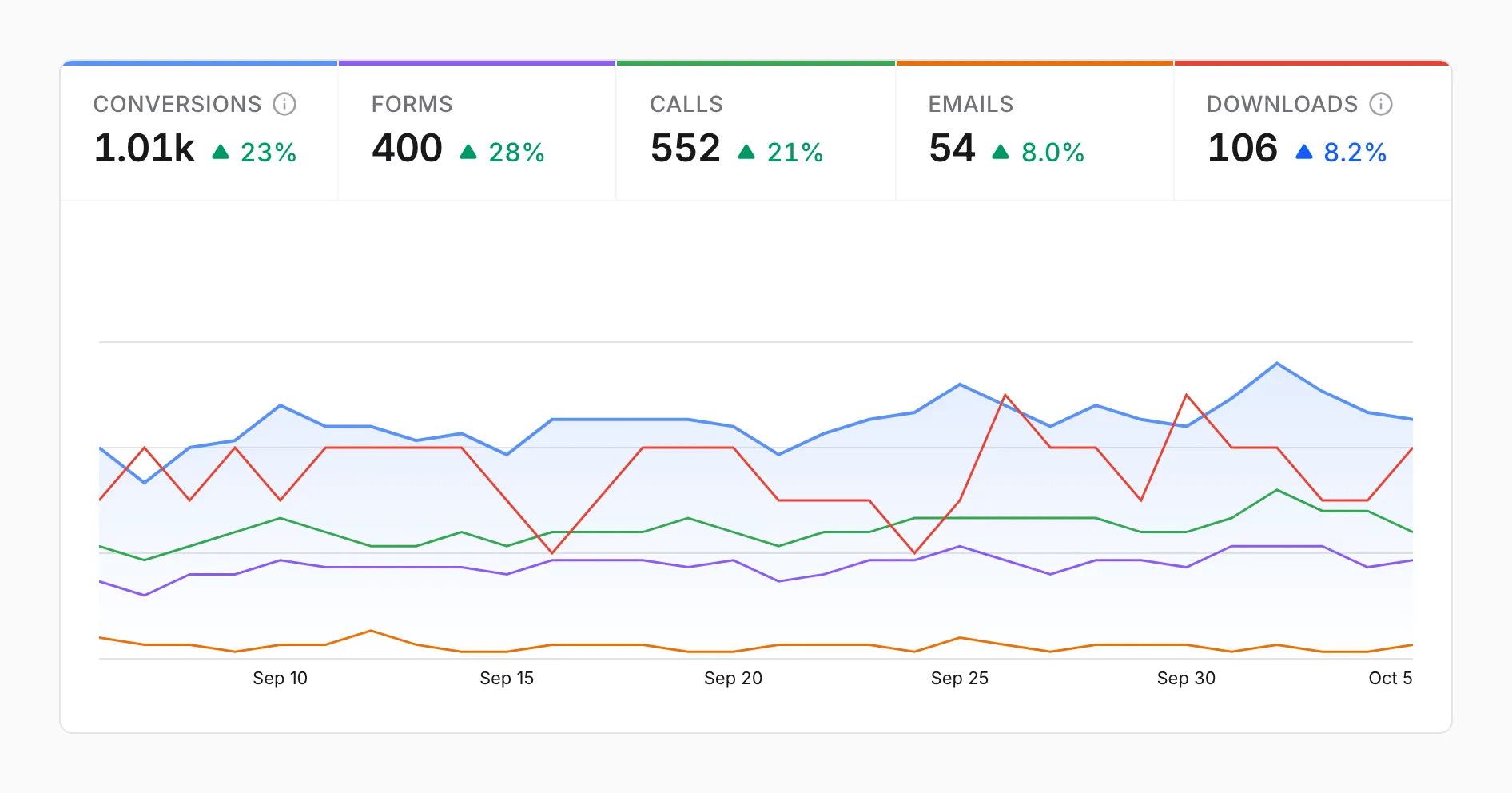This screenshot has height=793, width=1512.
Task: Select the Forms metric tab
Action: 477,131
